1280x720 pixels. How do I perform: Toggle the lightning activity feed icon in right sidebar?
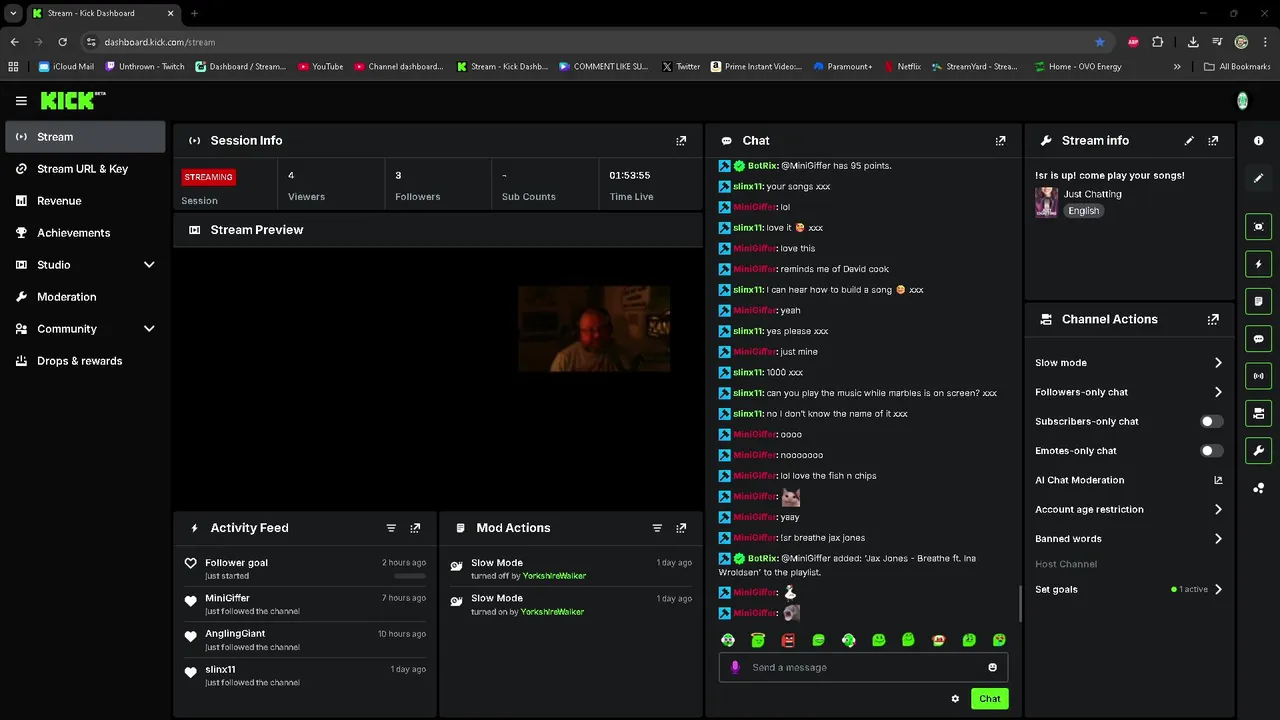[1258, 264]
